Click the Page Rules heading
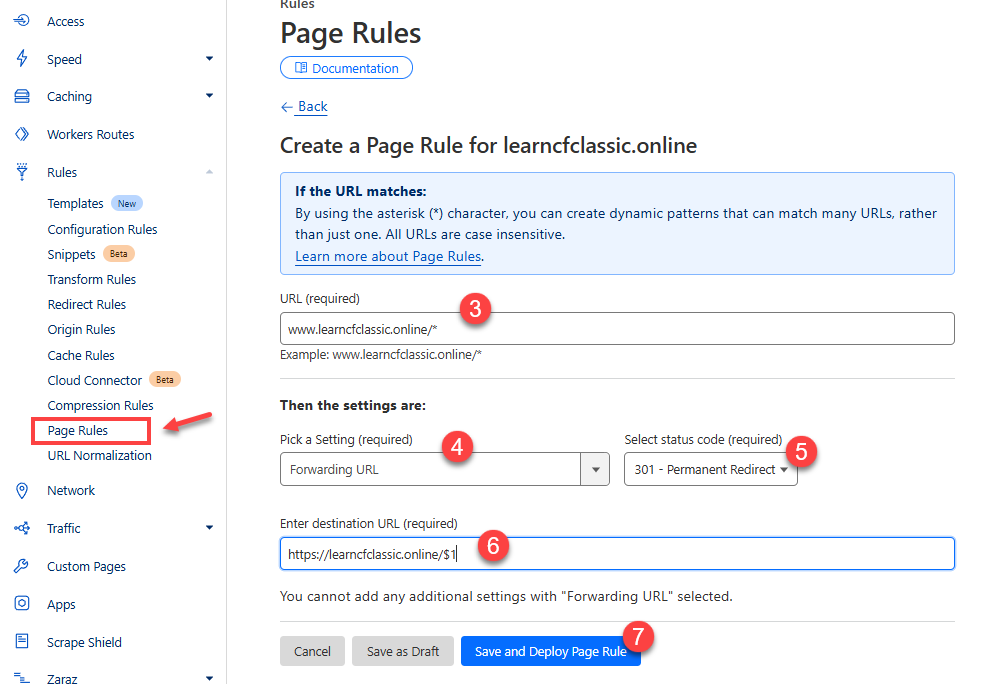Screen dimensions: 989x684 [351, 33]
